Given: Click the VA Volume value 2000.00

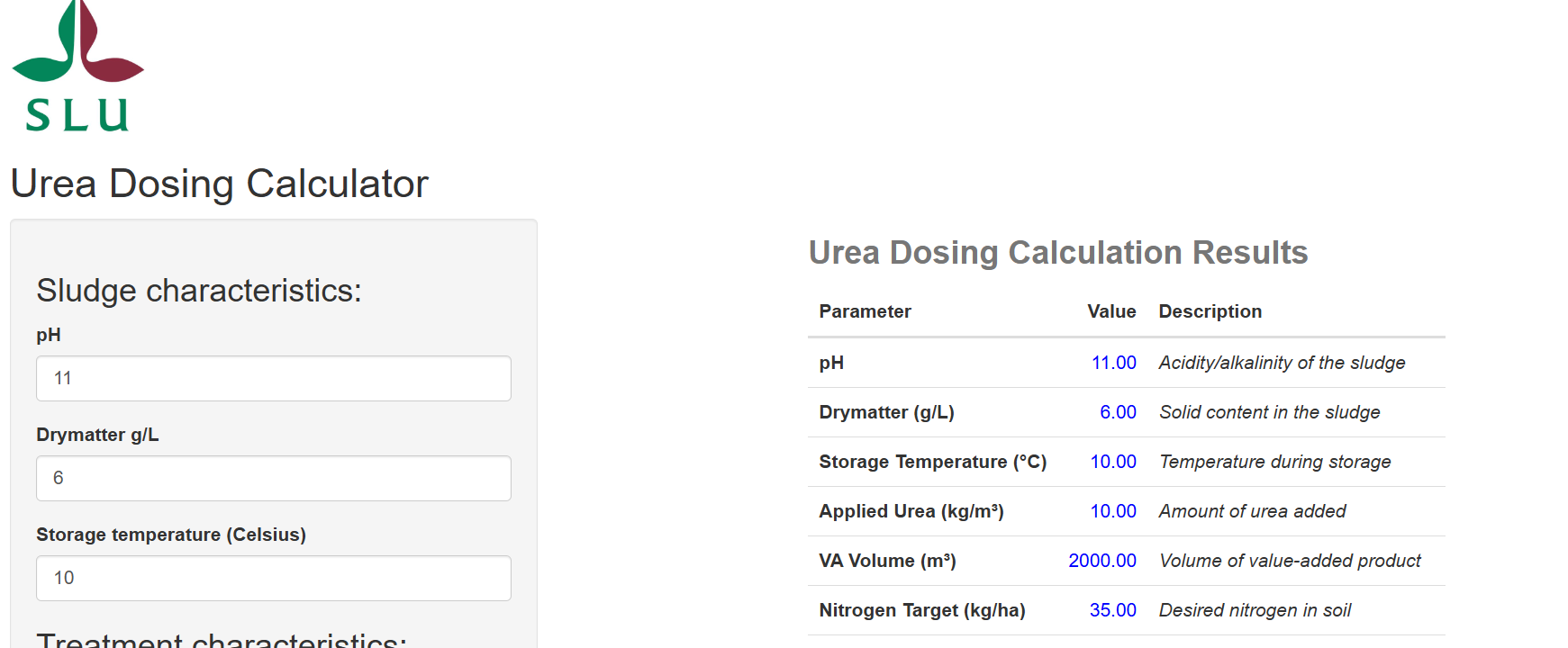Looking at the screenshot, I should point(1102,561).
